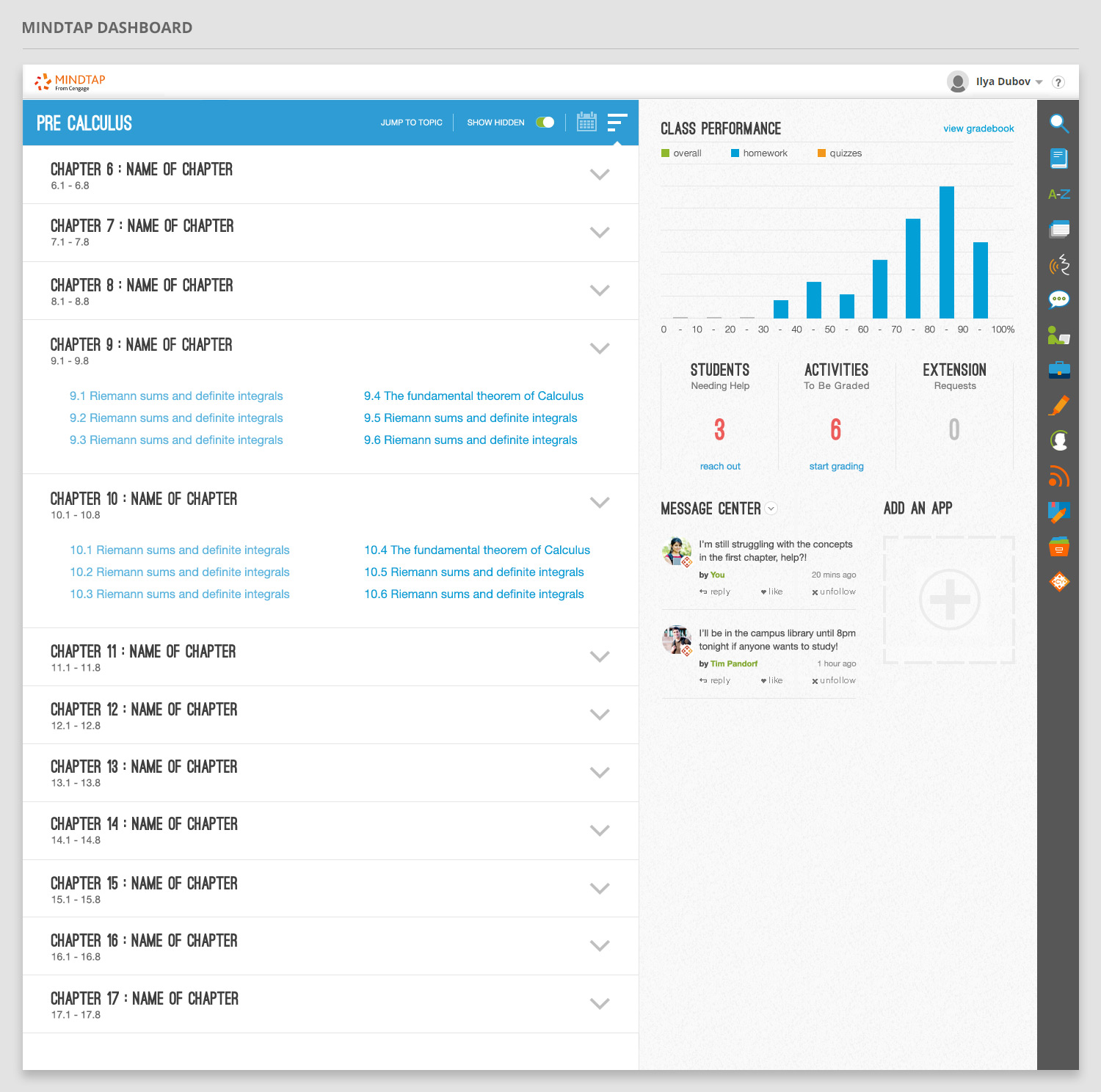
Task: Open the Message Center dropdown arrow
Action: coord(771,509)
